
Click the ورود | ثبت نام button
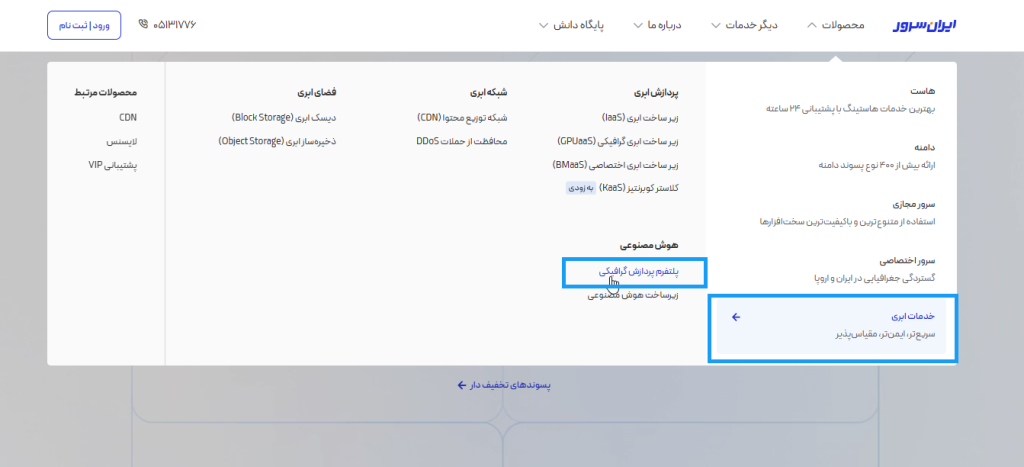click(84, 25)
